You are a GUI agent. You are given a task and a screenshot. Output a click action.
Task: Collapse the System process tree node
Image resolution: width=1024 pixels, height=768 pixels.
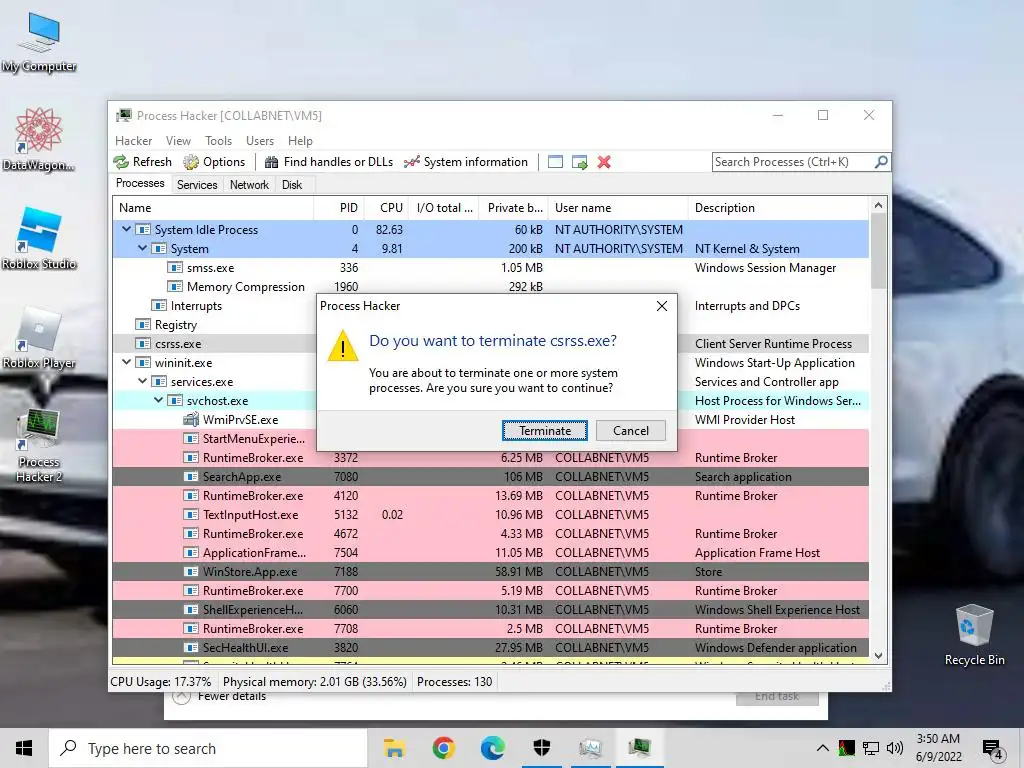click(x=142, y=248)
